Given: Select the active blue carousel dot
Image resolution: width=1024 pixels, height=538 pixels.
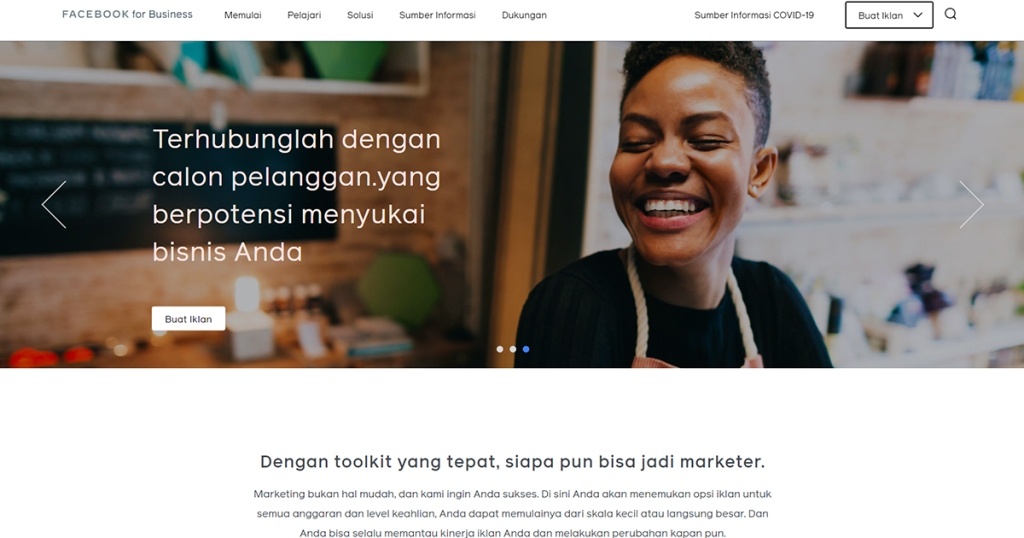Looking at the screenshot, I should coord(526,349).
